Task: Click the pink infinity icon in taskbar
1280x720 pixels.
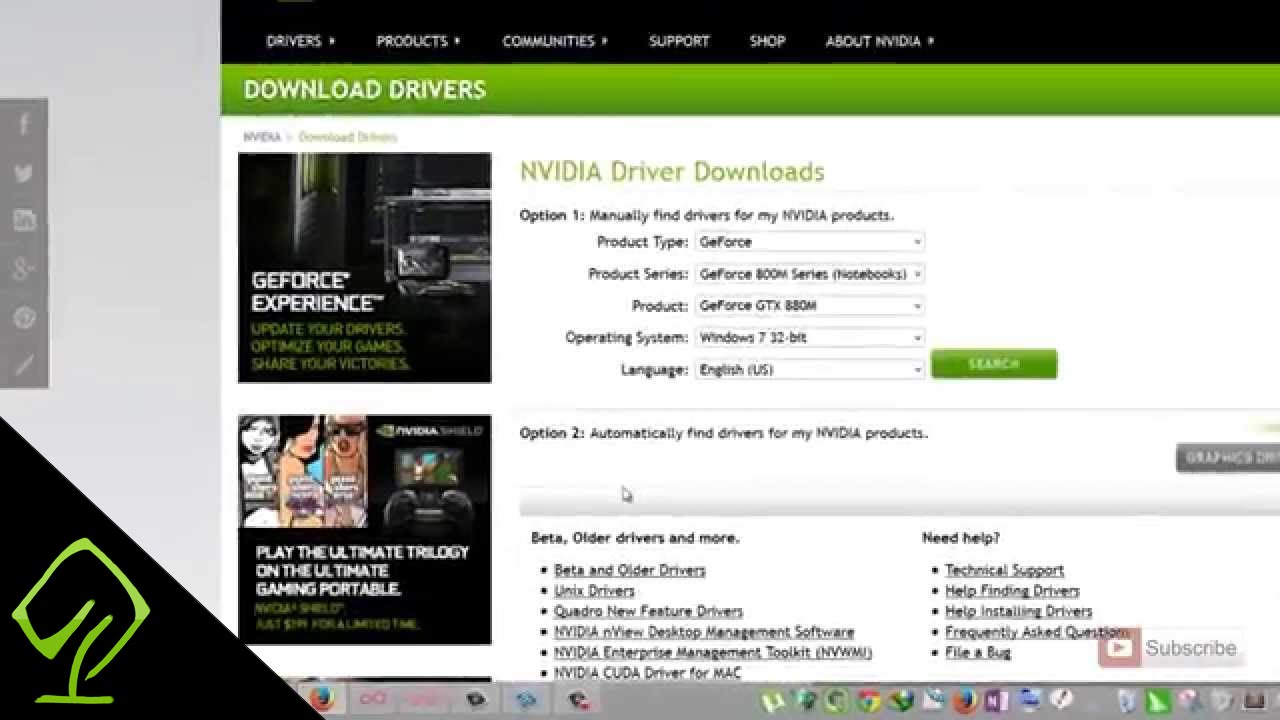Action: [372, 699]
